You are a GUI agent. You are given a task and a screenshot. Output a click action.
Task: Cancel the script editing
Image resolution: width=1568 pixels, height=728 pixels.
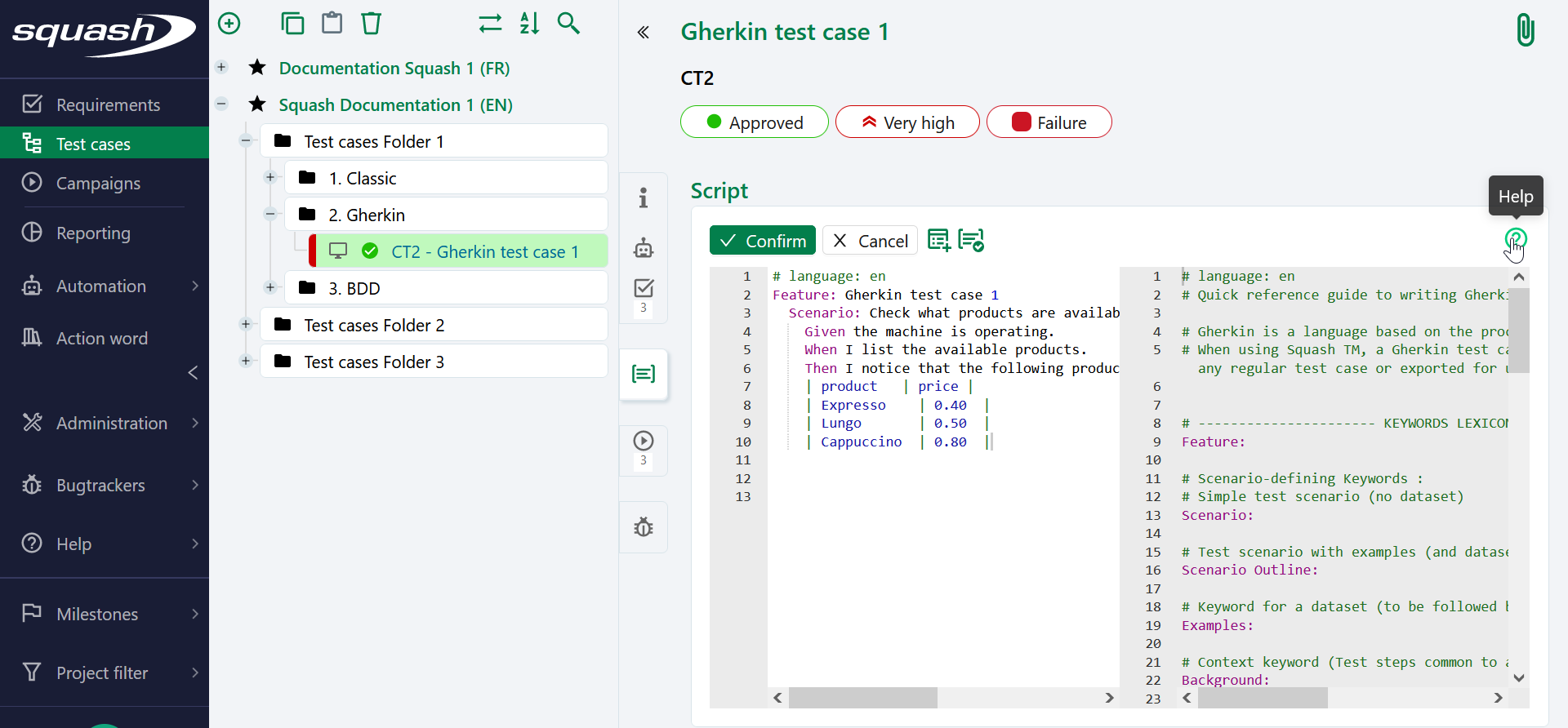coord(870,241)
